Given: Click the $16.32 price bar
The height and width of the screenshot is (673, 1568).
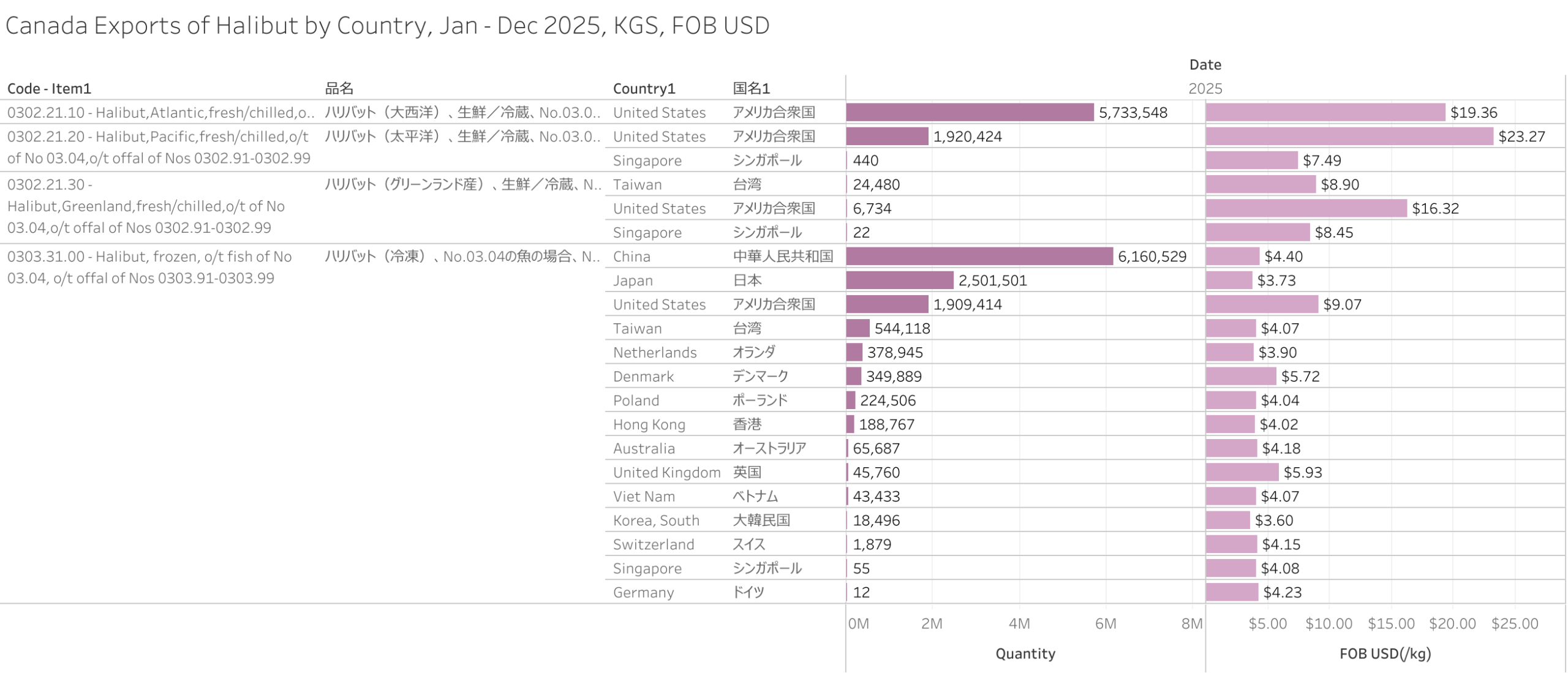Looking at the screenshot, I should point(1305,208).
